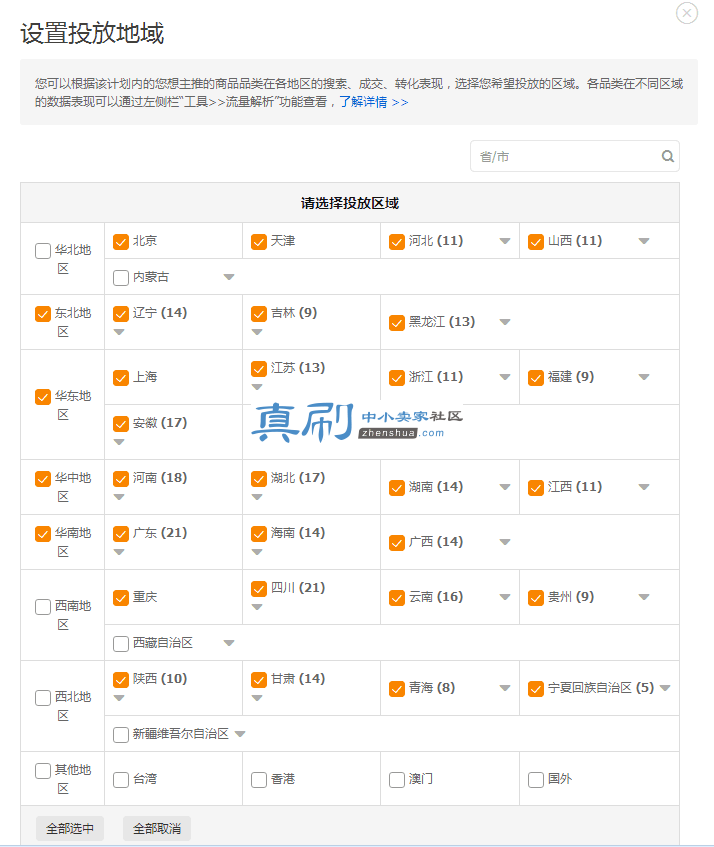
Task: Uncheck the 四川 (21) checkbox
Action: point(259,589)
